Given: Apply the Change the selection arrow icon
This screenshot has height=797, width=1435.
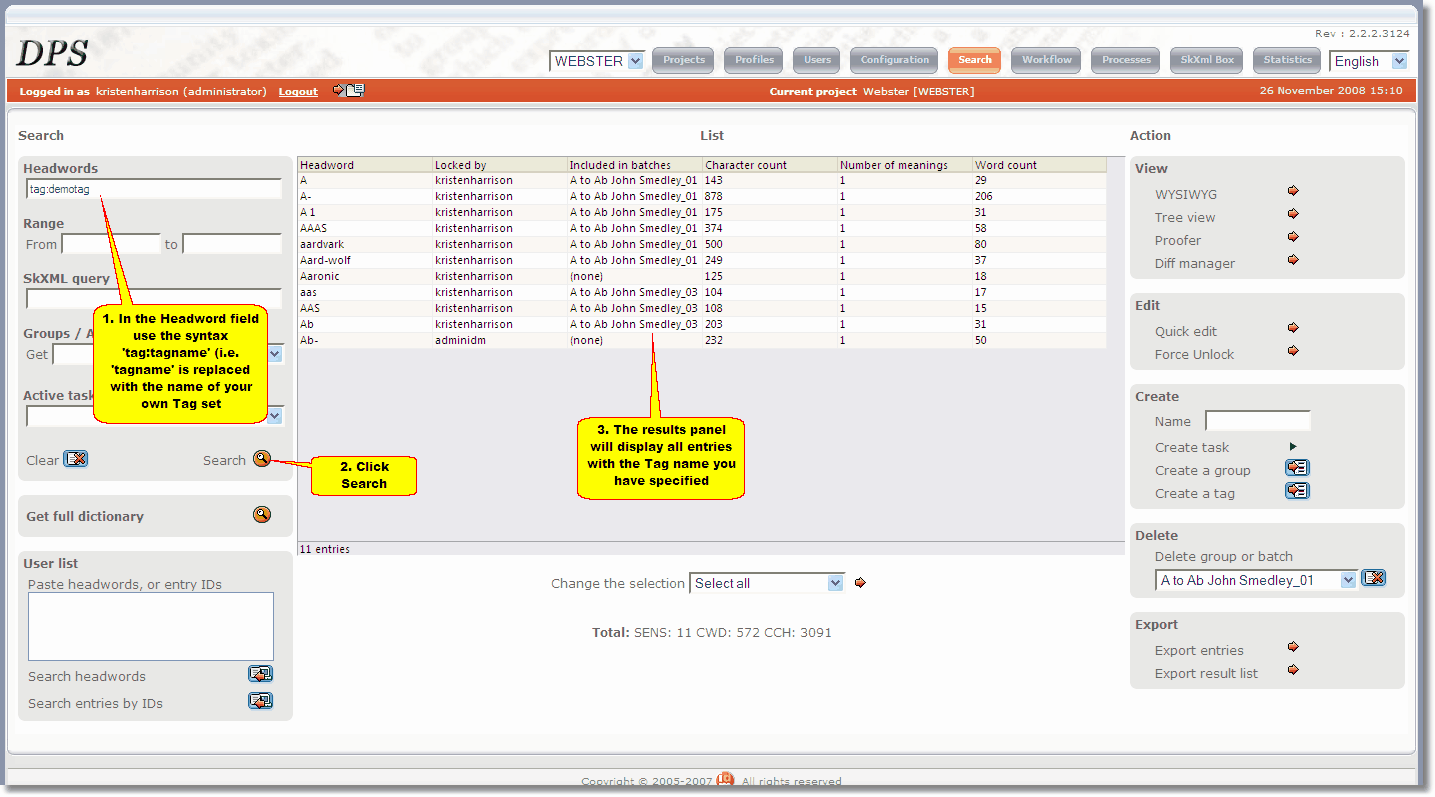Looking at the screenshot, I should point(860,583).
